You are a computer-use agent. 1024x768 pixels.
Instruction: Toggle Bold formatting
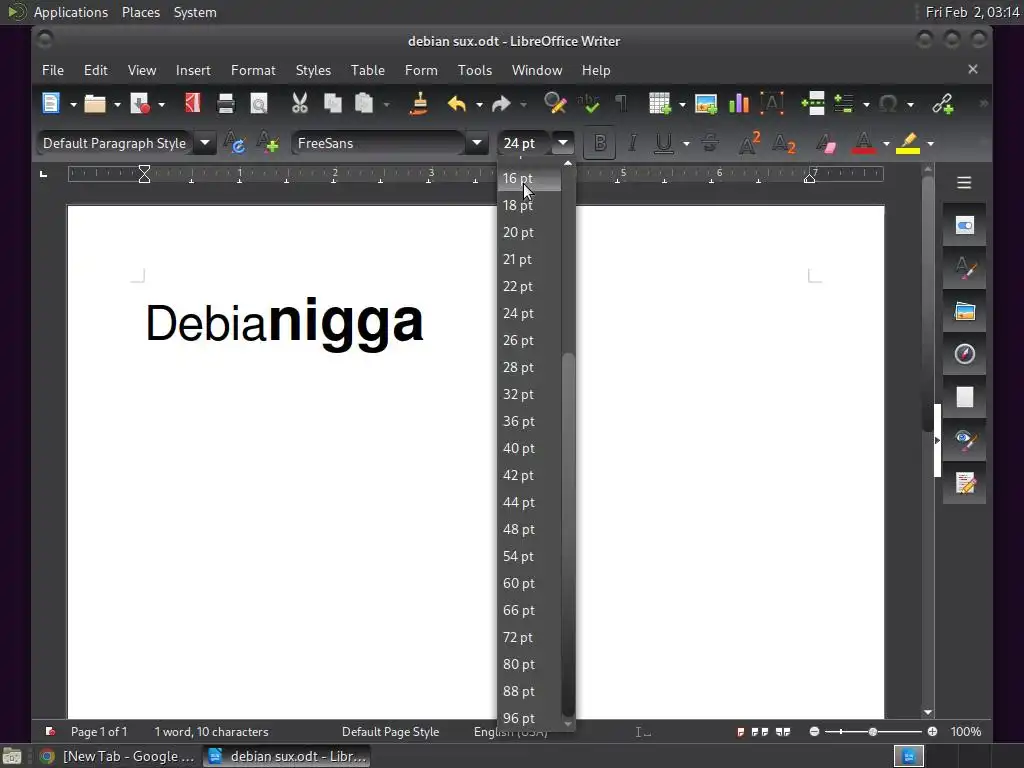(x=600, y=143)
